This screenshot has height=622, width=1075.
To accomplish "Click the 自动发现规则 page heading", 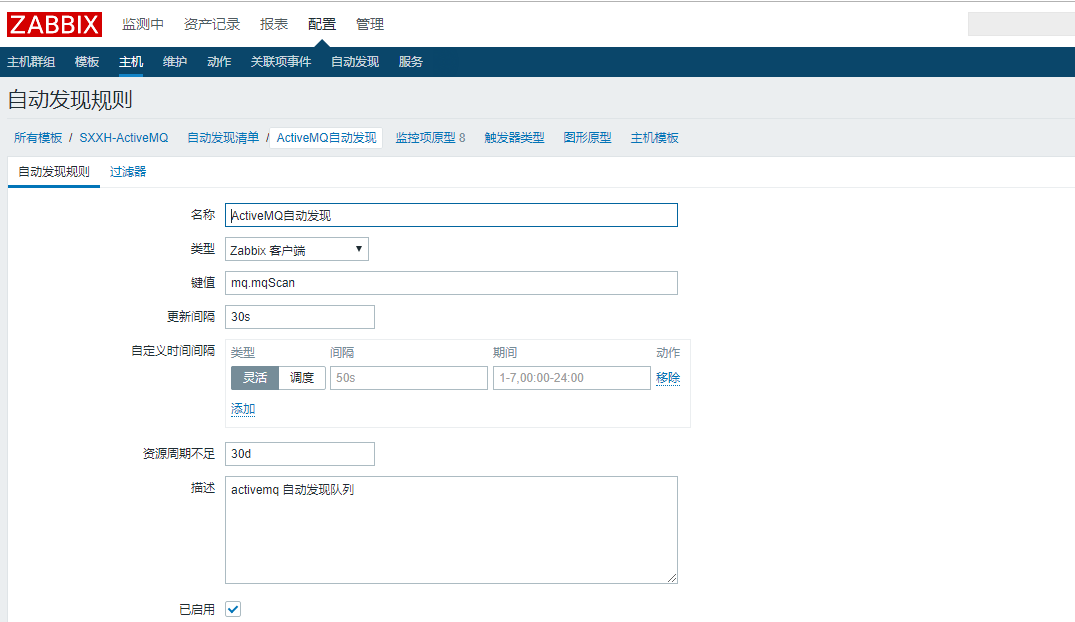I will pos(70,100).
